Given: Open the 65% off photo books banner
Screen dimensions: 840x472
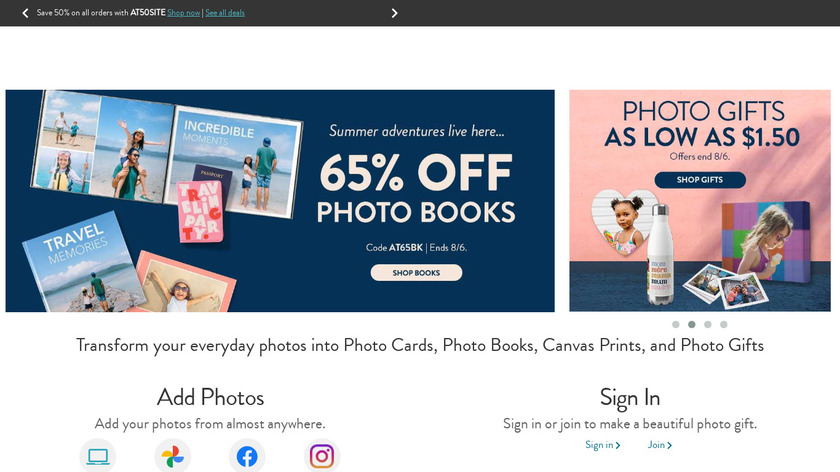Looking at the screenshot, I should point(280,201).
